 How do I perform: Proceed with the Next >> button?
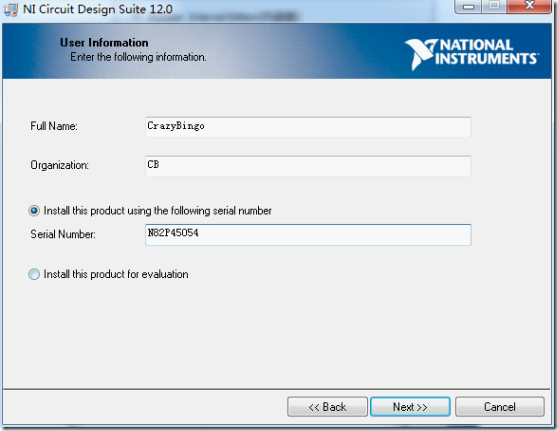(x=410, y=407)
